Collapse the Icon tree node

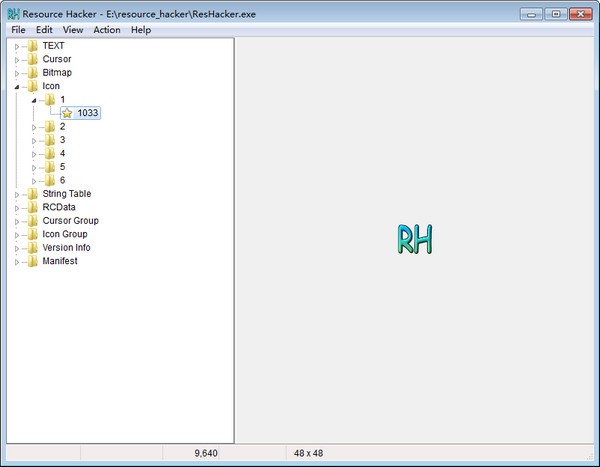[x=17, y=87]
